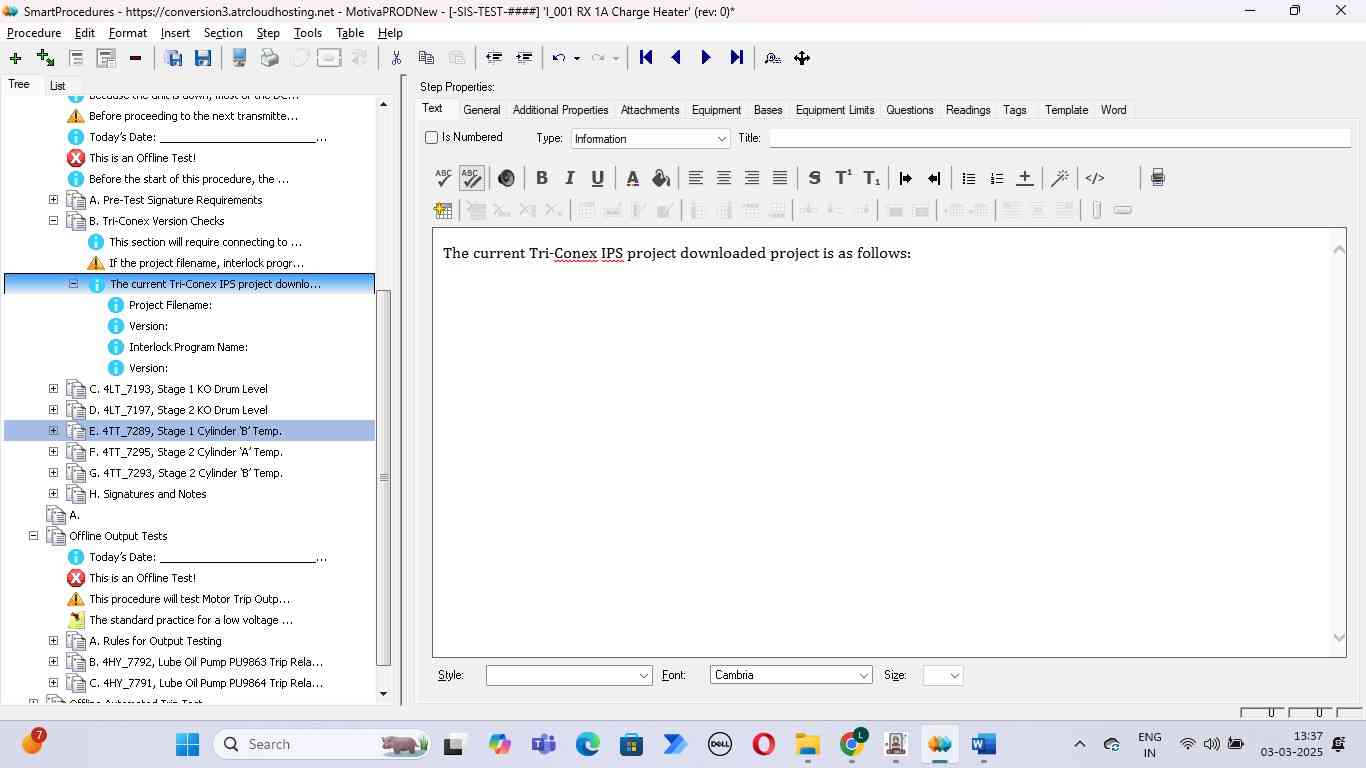Viewport: 1366px width, 768px height.
Task: Open the Size dropdown
Action: pos(943,676)
